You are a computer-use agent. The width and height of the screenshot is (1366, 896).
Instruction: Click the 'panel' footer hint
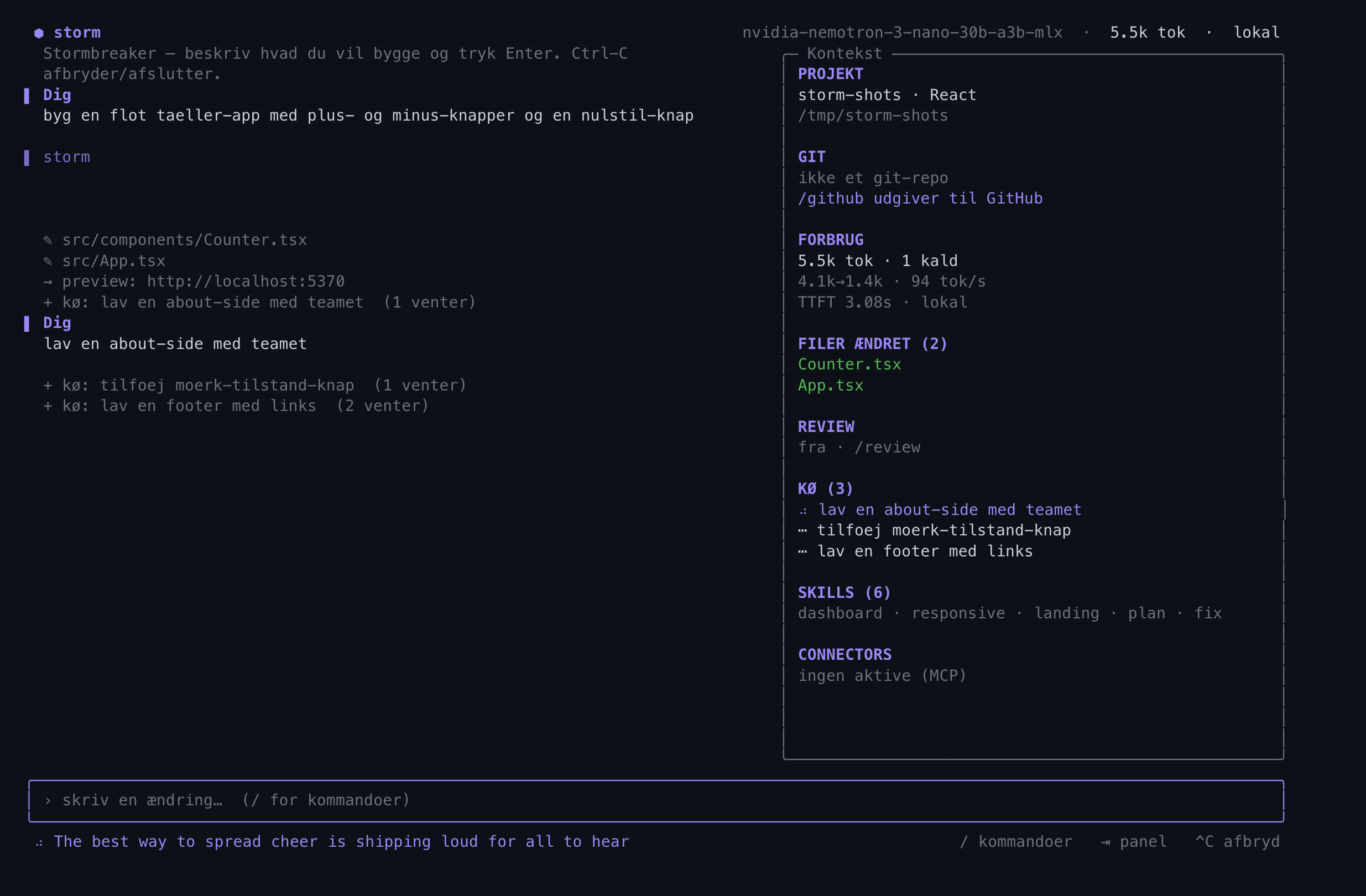pyautogui.click(x=1143, y=842)
